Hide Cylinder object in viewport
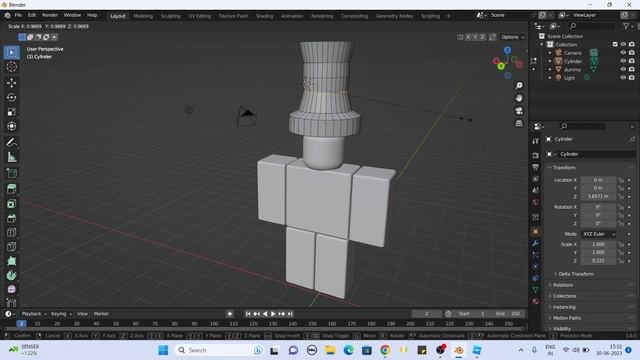Screen dimensions: 640x360 tap(623, 61)
